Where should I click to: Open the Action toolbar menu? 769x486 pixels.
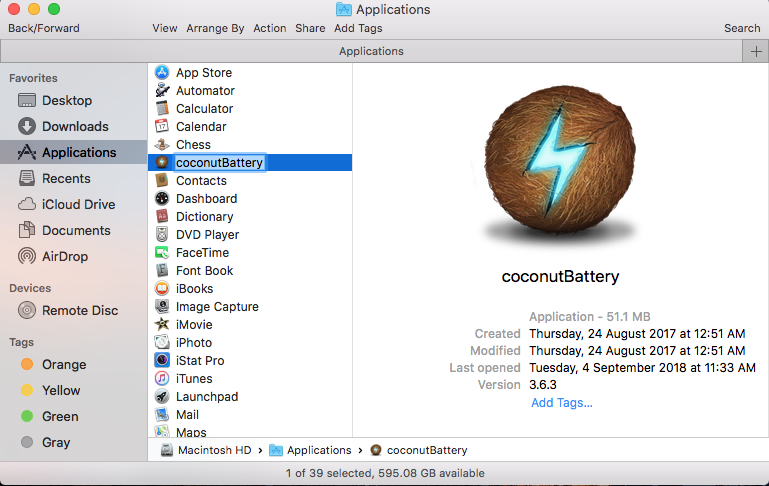[269, 28]
